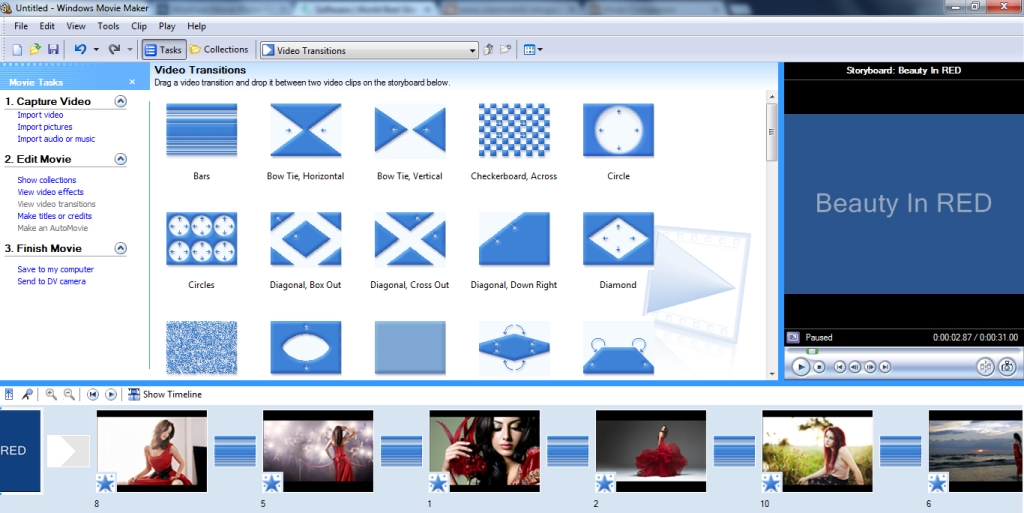Click the Play button in preview monitor
This screenshot has height=513, width=1024.
click(x=801, y=367)
